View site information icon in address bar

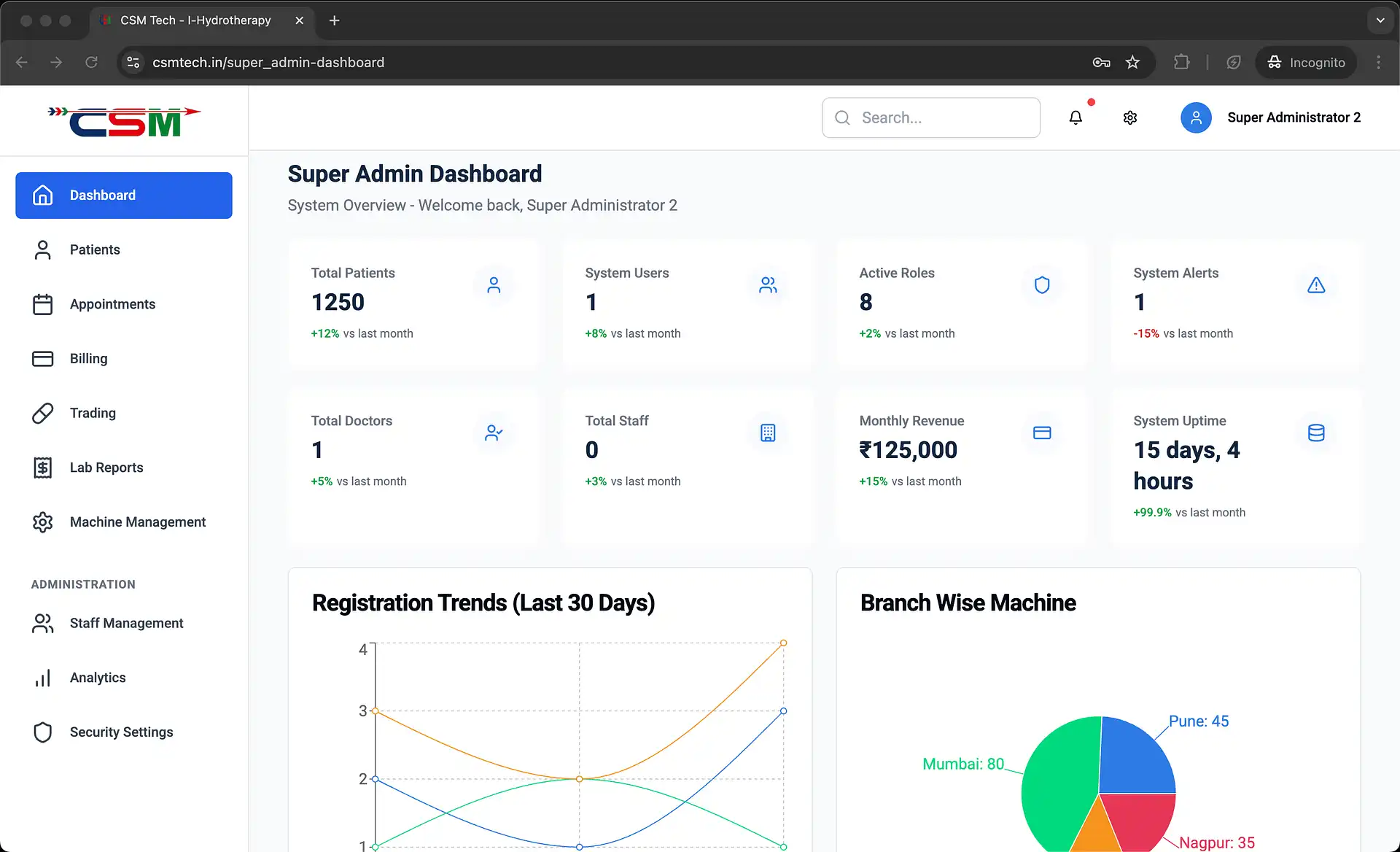point(133,62)
